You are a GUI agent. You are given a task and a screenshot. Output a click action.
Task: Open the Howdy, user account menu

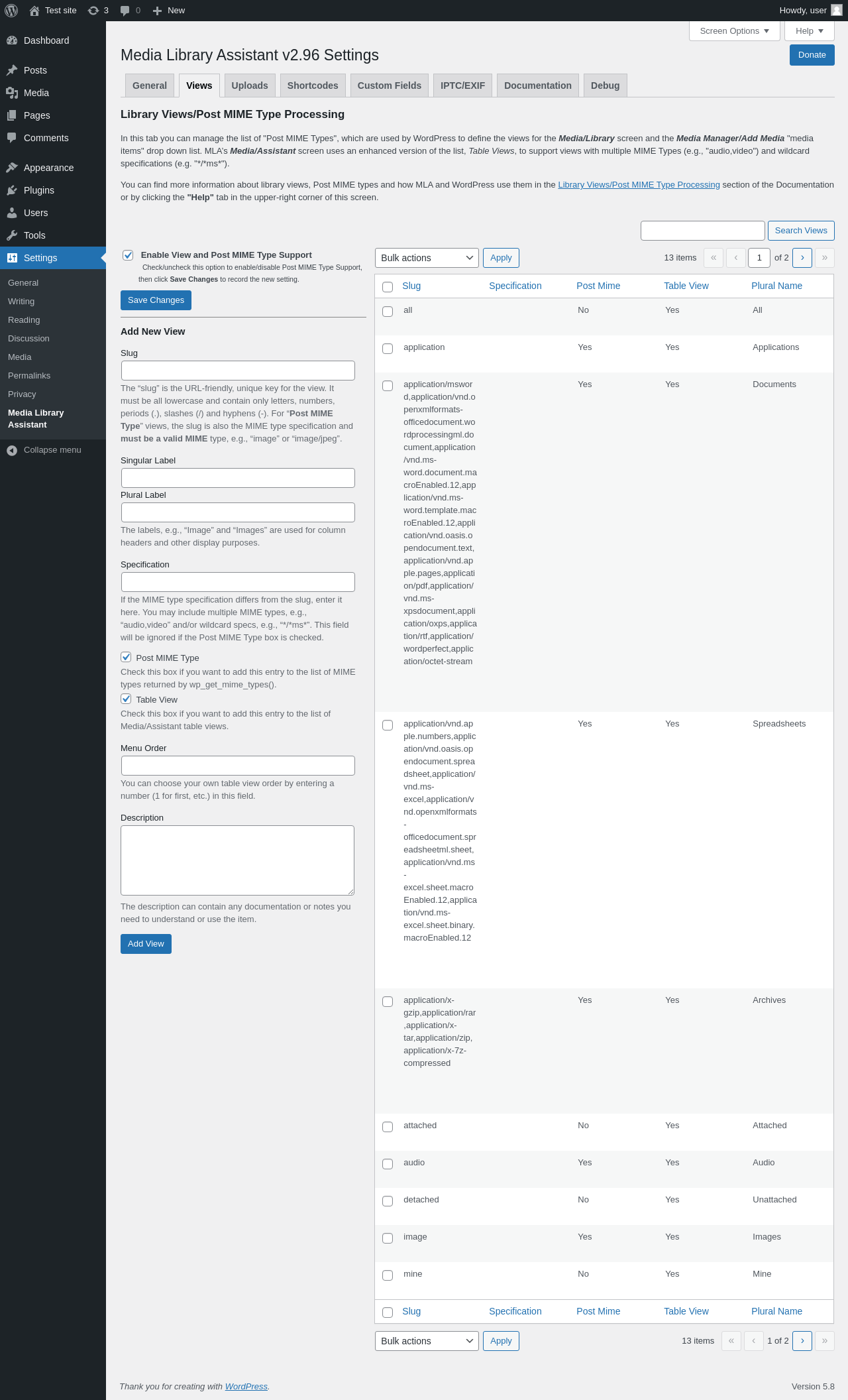point(810,11)
